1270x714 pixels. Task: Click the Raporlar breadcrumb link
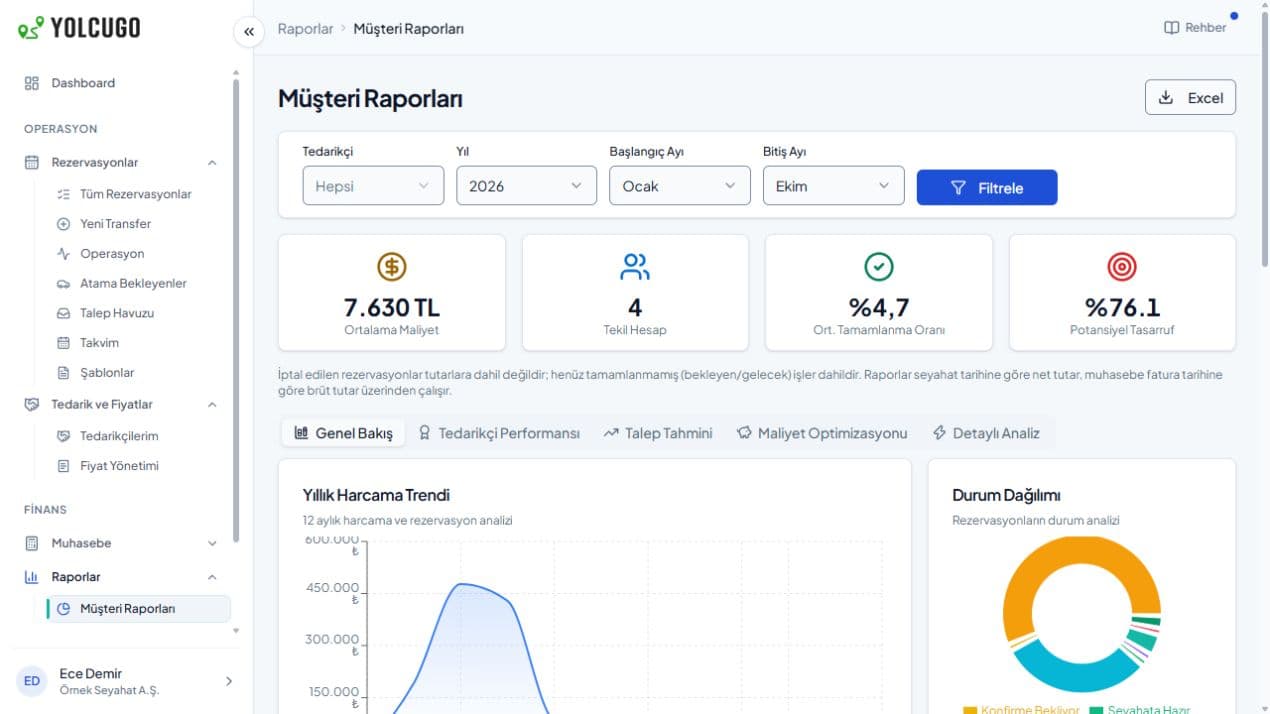coord(305,29)
